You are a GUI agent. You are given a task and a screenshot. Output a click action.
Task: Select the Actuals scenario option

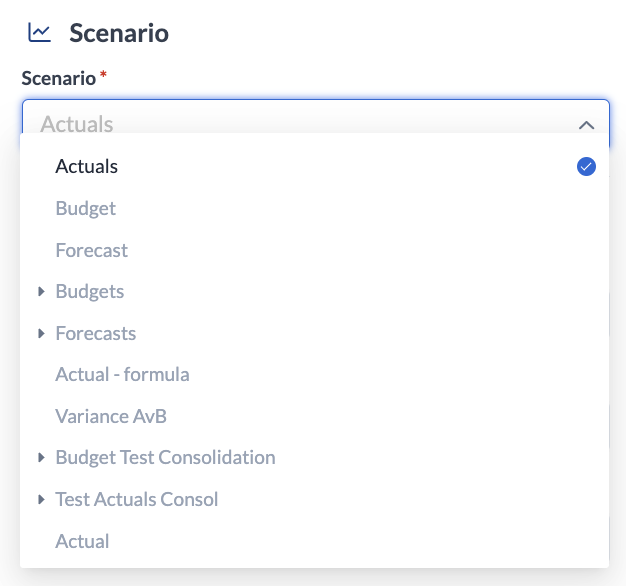[87, 167]
